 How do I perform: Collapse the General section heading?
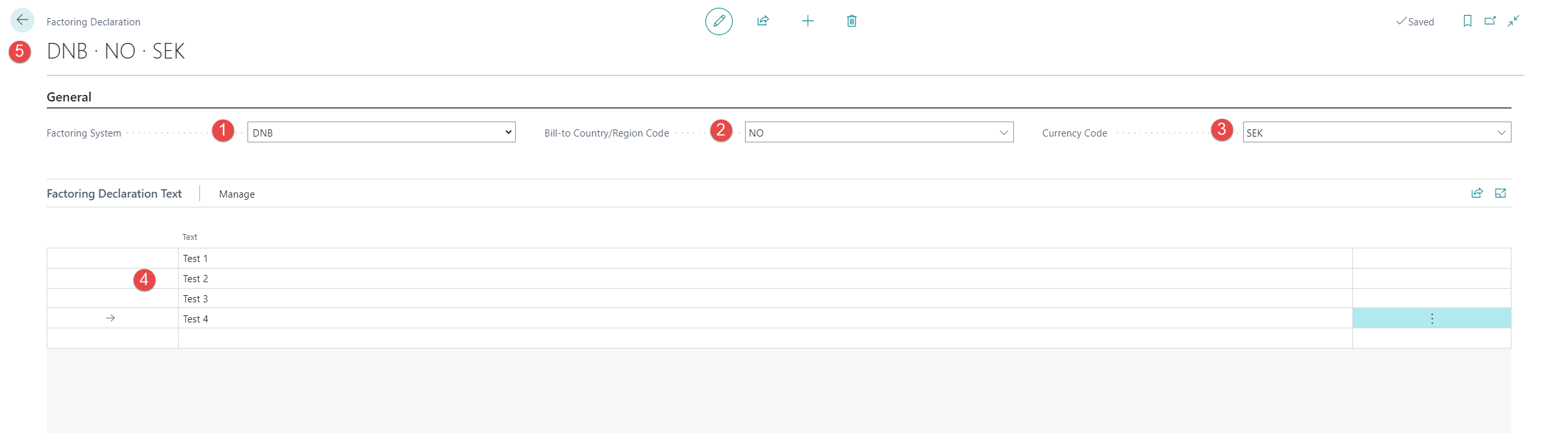point(69,97)
